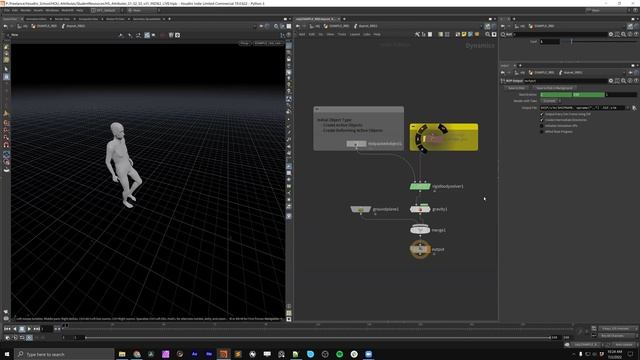640x360 pixels.
Task: Click the Windows Start button
Action: tap(7, 354)
